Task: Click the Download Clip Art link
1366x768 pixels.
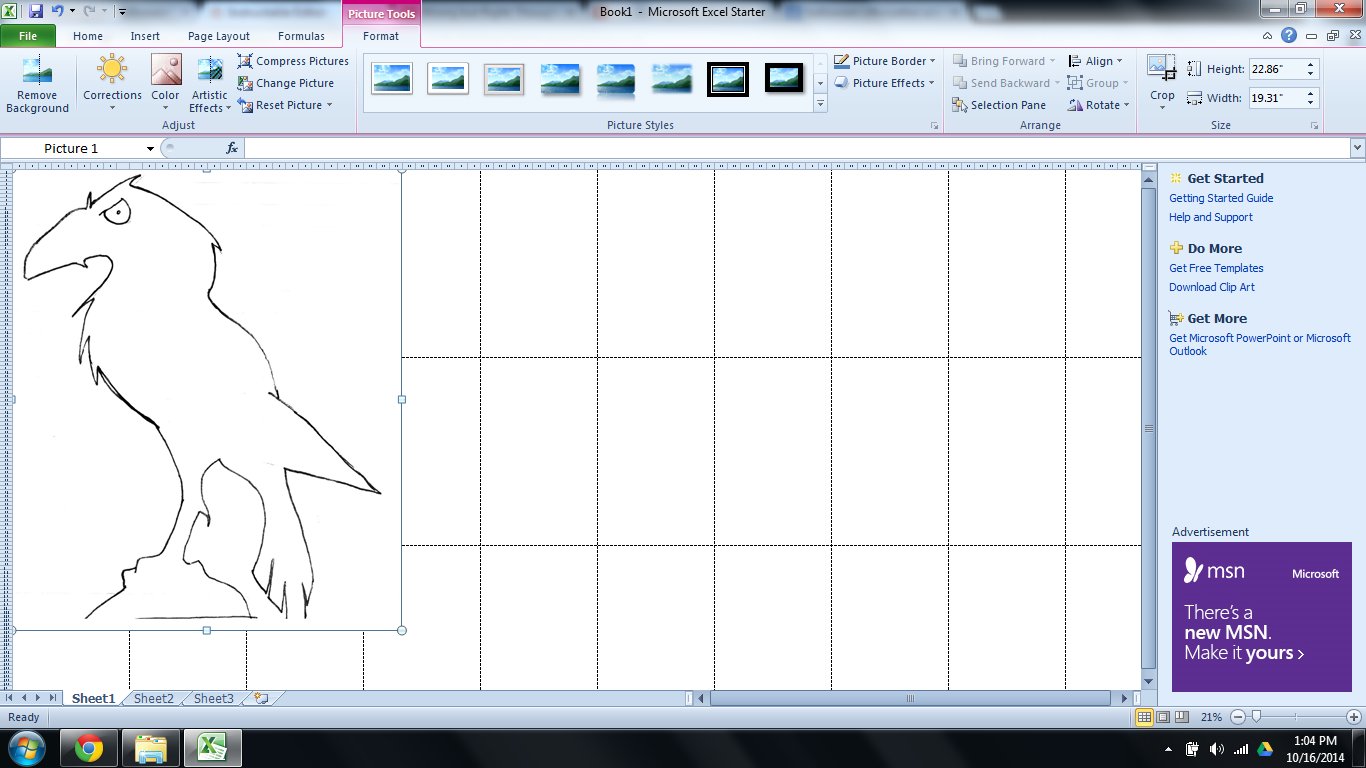Action: [1211, 287]
